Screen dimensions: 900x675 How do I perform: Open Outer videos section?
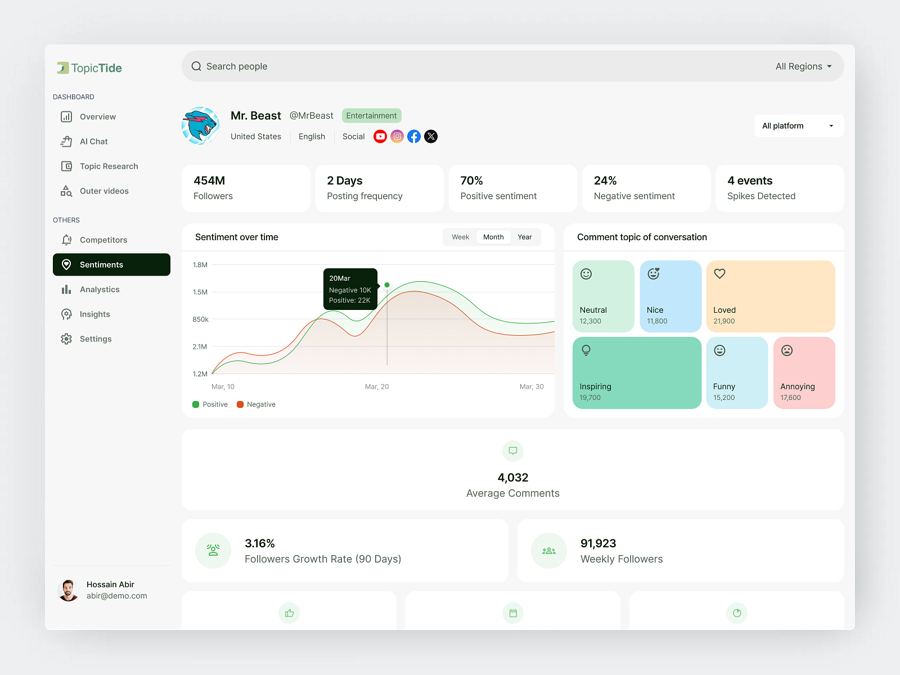click(x=111, y=191)
